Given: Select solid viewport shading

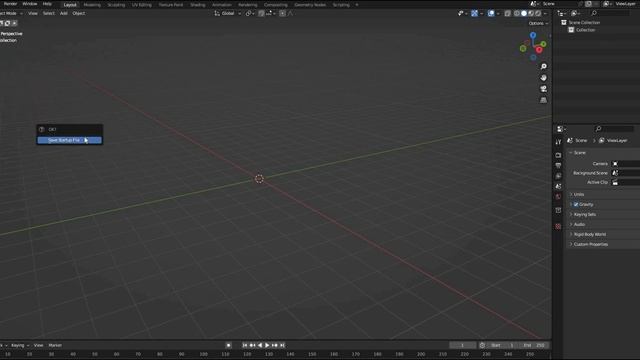Looking at the screenshot, I should tap(524, 13).
